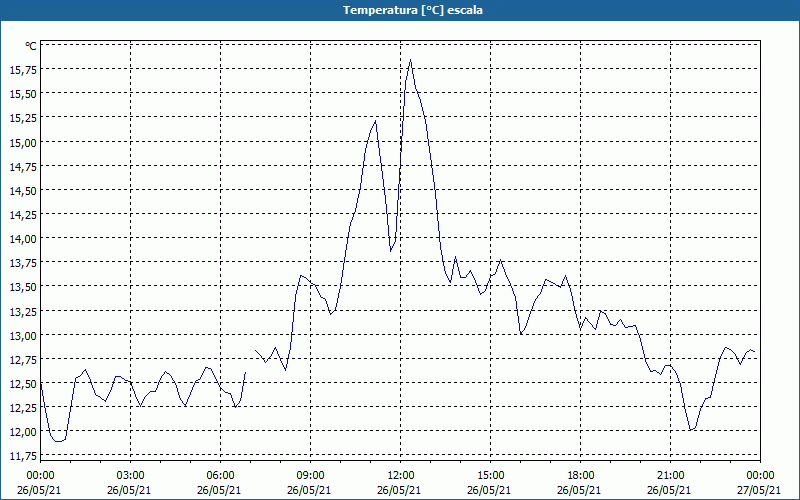The width and height of the screenshot is (800, 500).
Task: Click the 15,00 y-axis value
Action: (23, 142)
